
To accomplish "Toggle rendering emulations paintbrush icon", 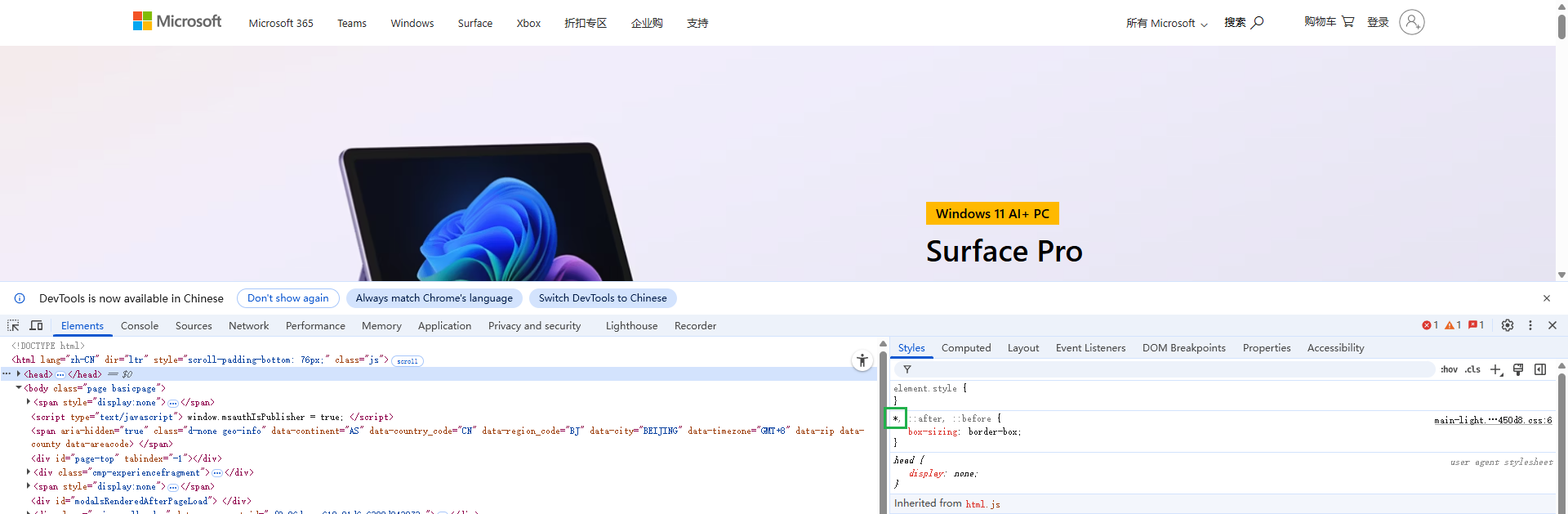I will [1518, 369].
